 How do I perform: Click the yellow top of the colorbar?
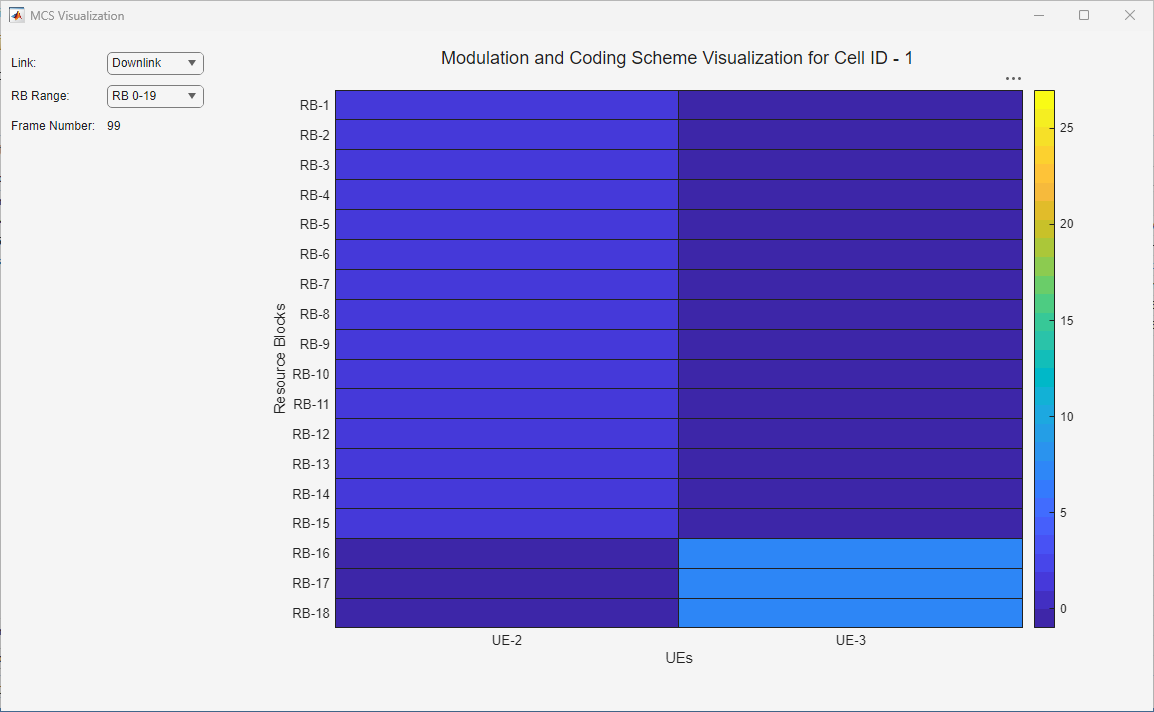[x=1043, y=95]
